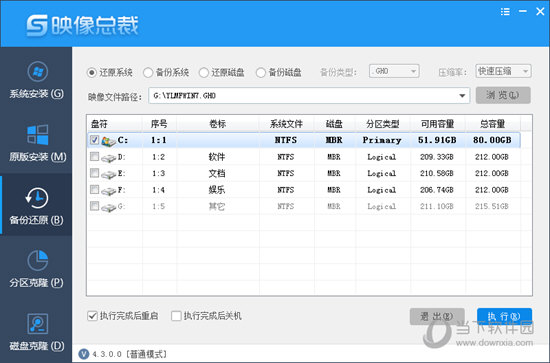Click the version V icon in status bar

[x=83, y=354]
